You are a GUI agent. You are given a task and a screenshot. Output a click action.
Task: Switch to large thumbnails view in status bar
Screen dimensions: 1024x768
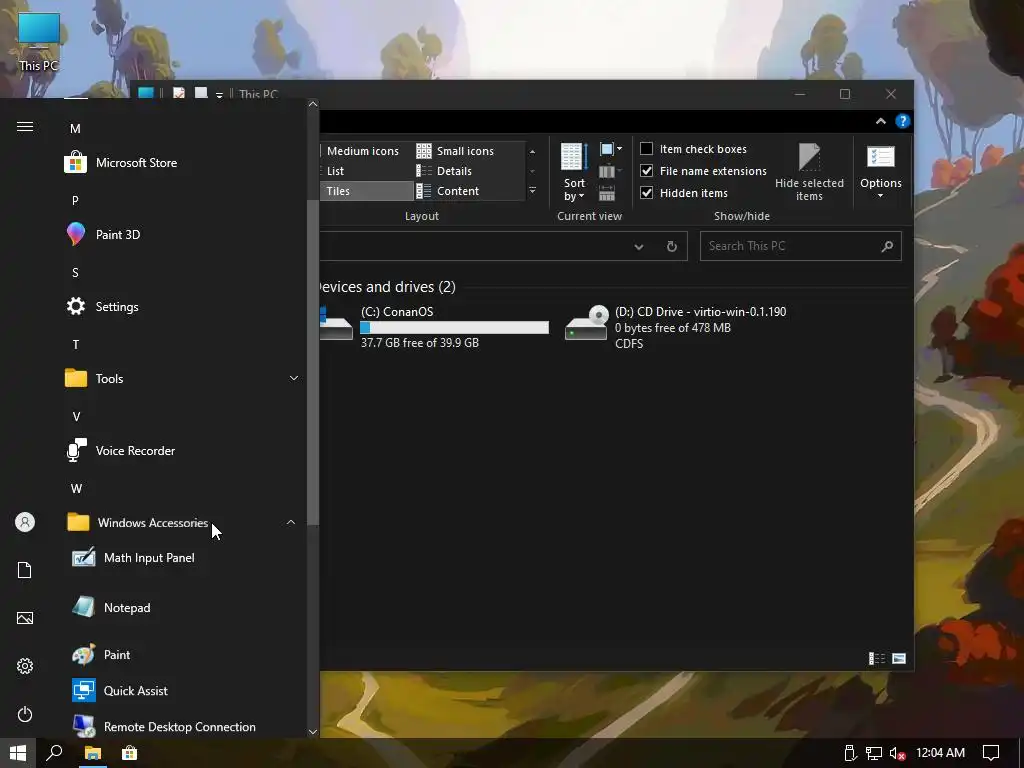pyautogui.click(x=899, y=658)
